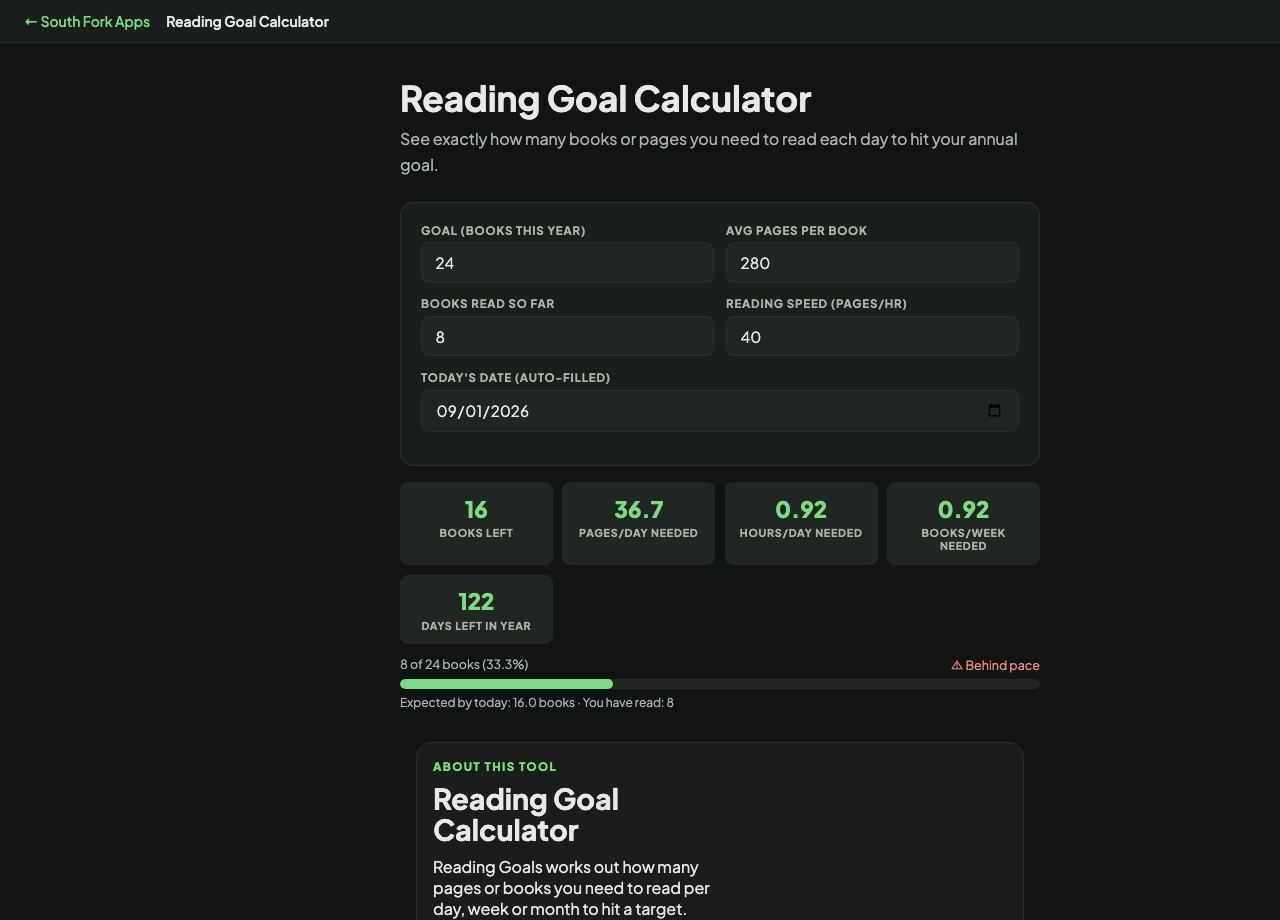
Task: Select the Books/Week Needed stat card
Action: 963,523
